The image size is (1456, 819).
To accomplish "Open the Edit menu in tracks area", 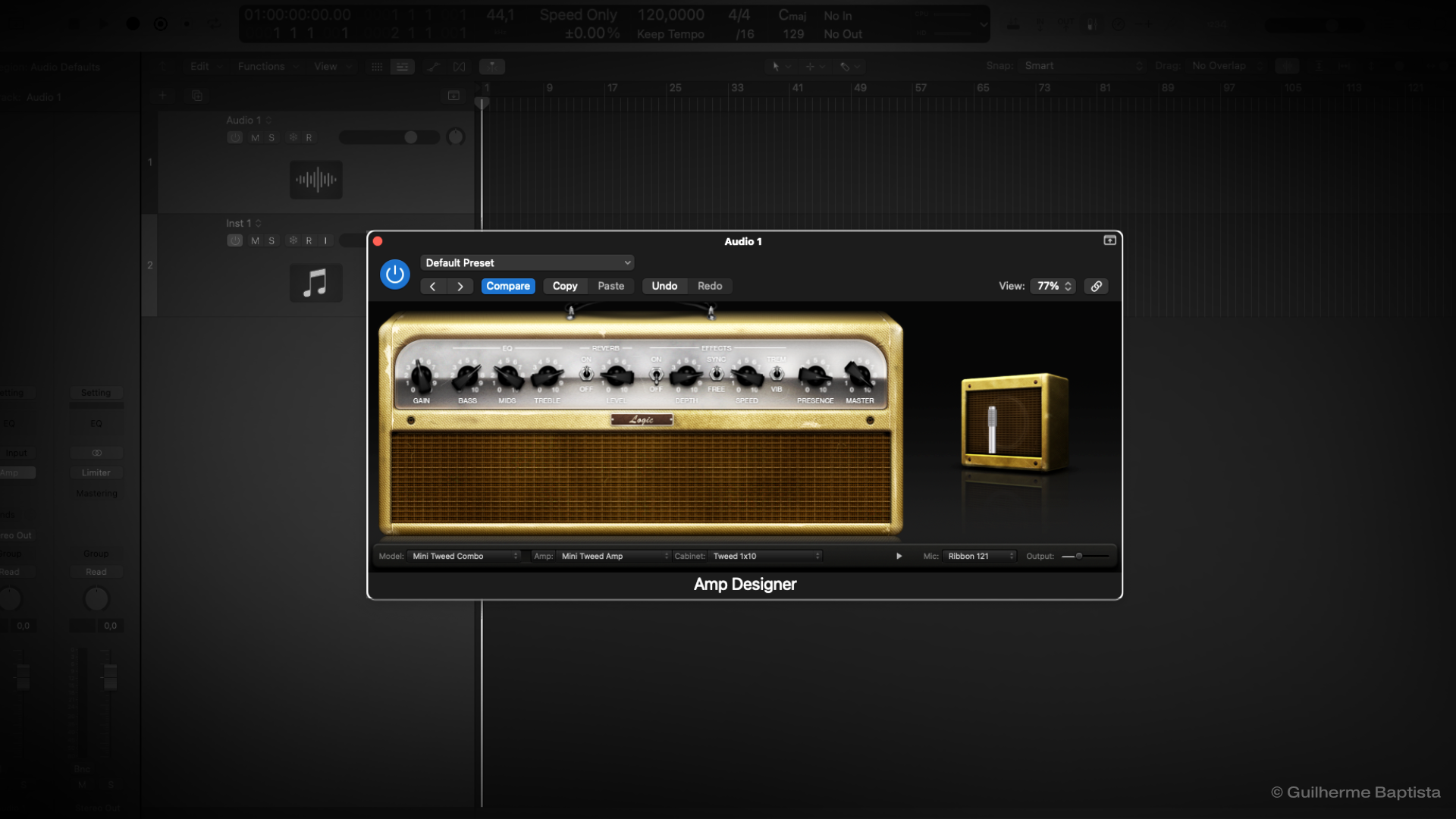I will pyautogui.click(x=199, y=66).
